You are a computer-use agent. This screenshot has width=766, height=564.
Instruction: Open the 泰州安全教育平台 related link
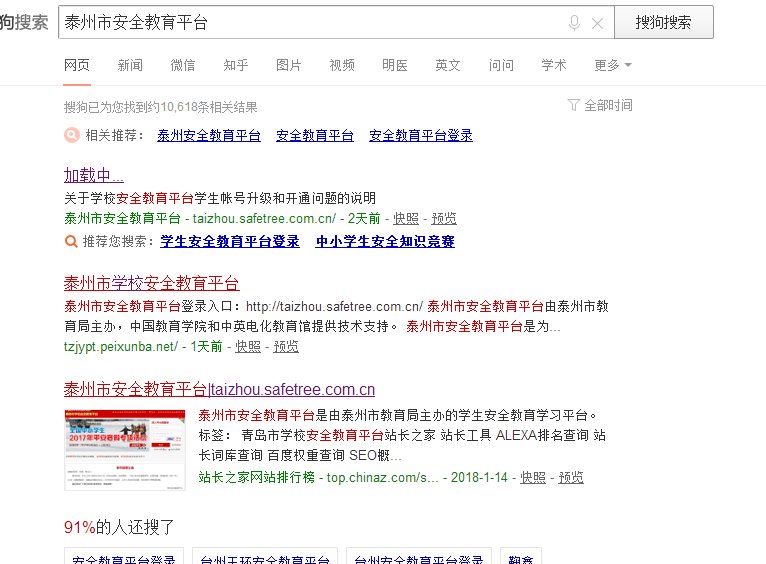209,135
